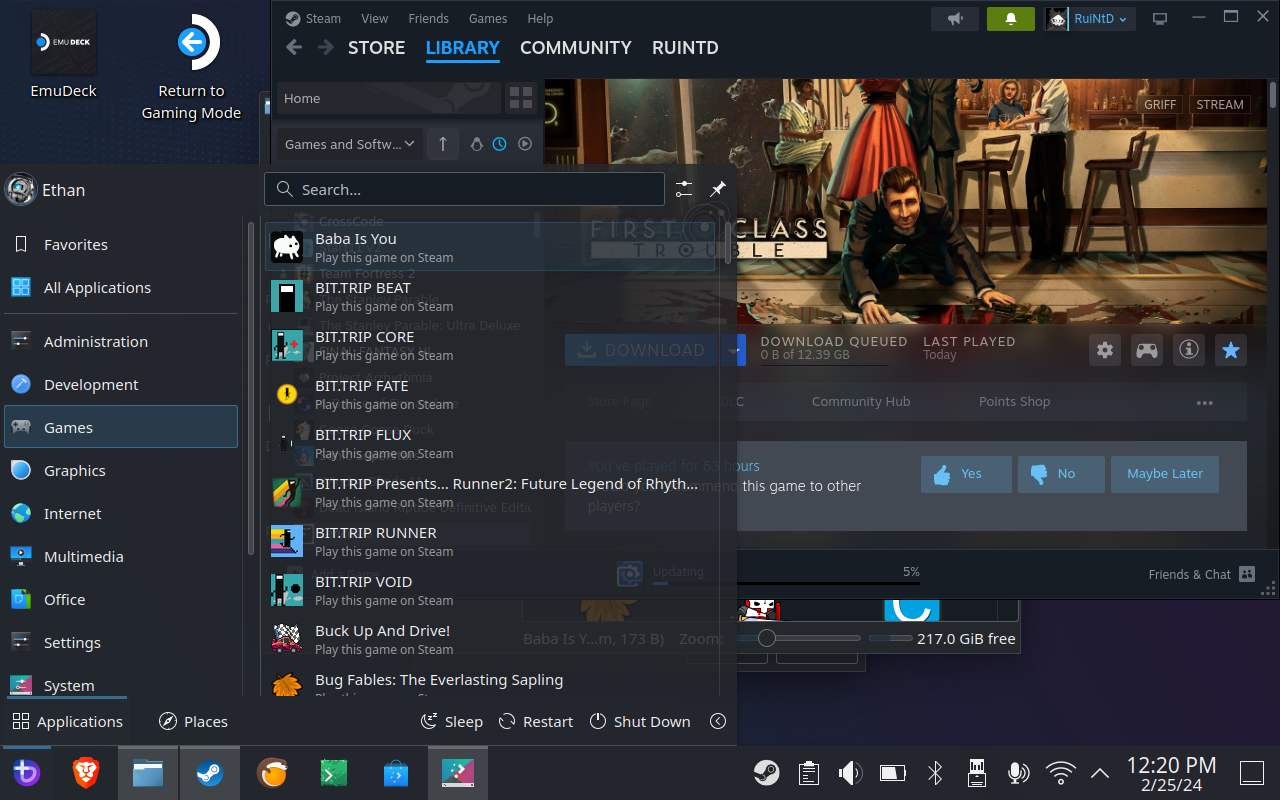
Task: Put the system to Sleep
Action: tap(452, 721)
